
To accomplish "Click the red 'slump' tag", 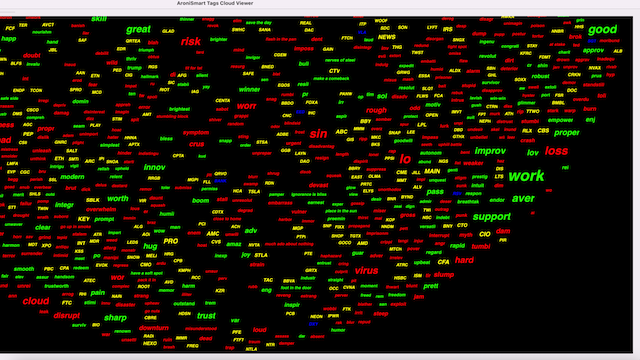I will [444, 275].
